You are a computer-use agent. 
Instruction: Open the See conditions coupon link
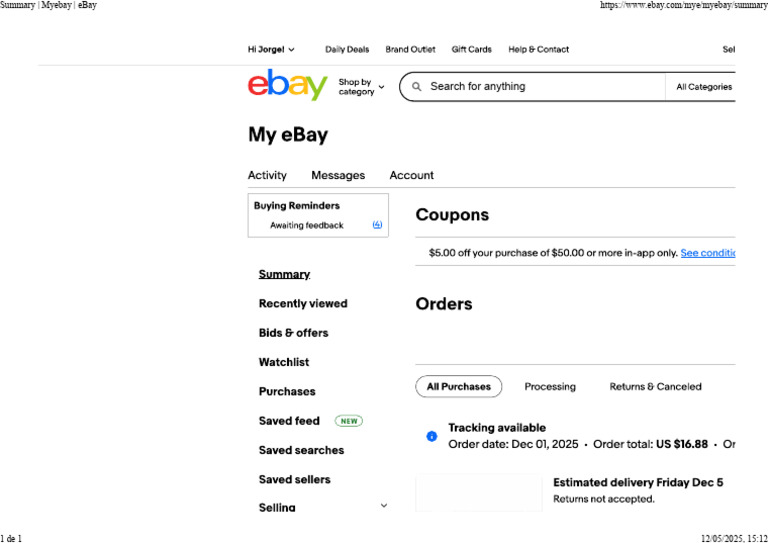(x=708, y=253)
